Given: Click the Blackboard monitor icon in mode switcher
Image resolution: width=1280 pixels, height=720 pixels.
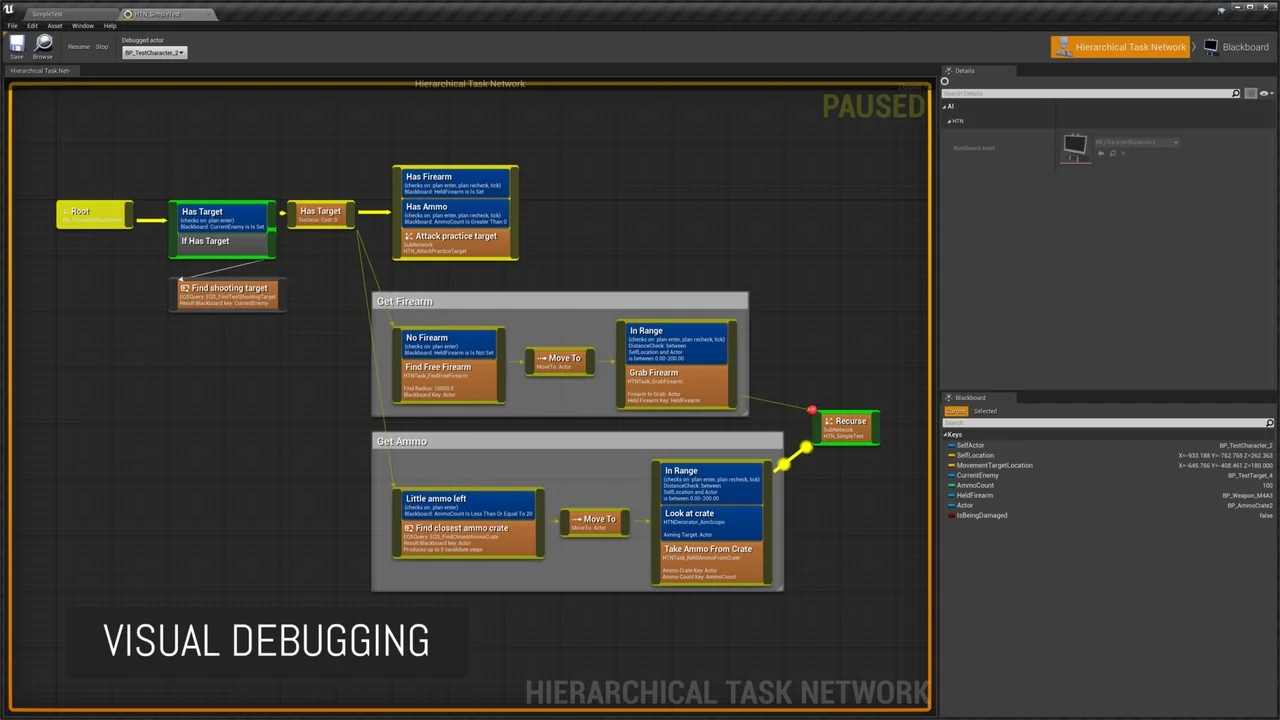Looking at the screenshot, I should (x=1211, y=47).
